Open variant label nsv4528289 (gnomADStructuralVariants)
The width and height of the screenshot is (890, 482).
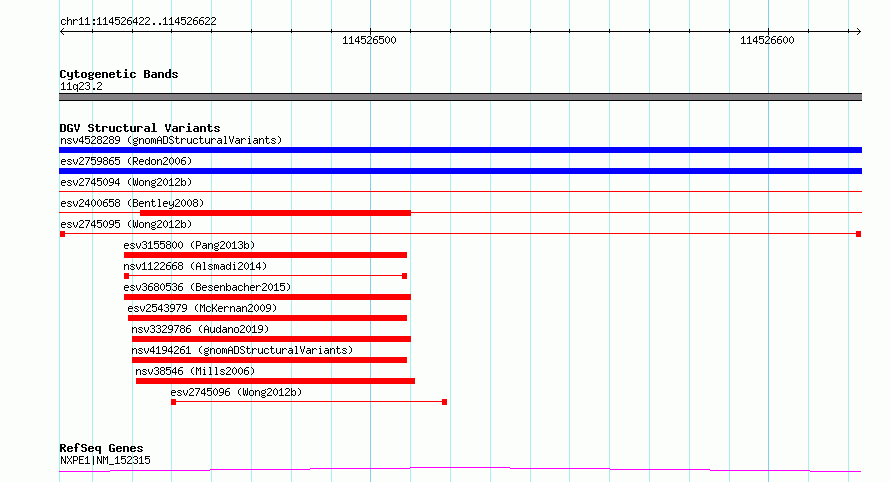click(171, 140)
